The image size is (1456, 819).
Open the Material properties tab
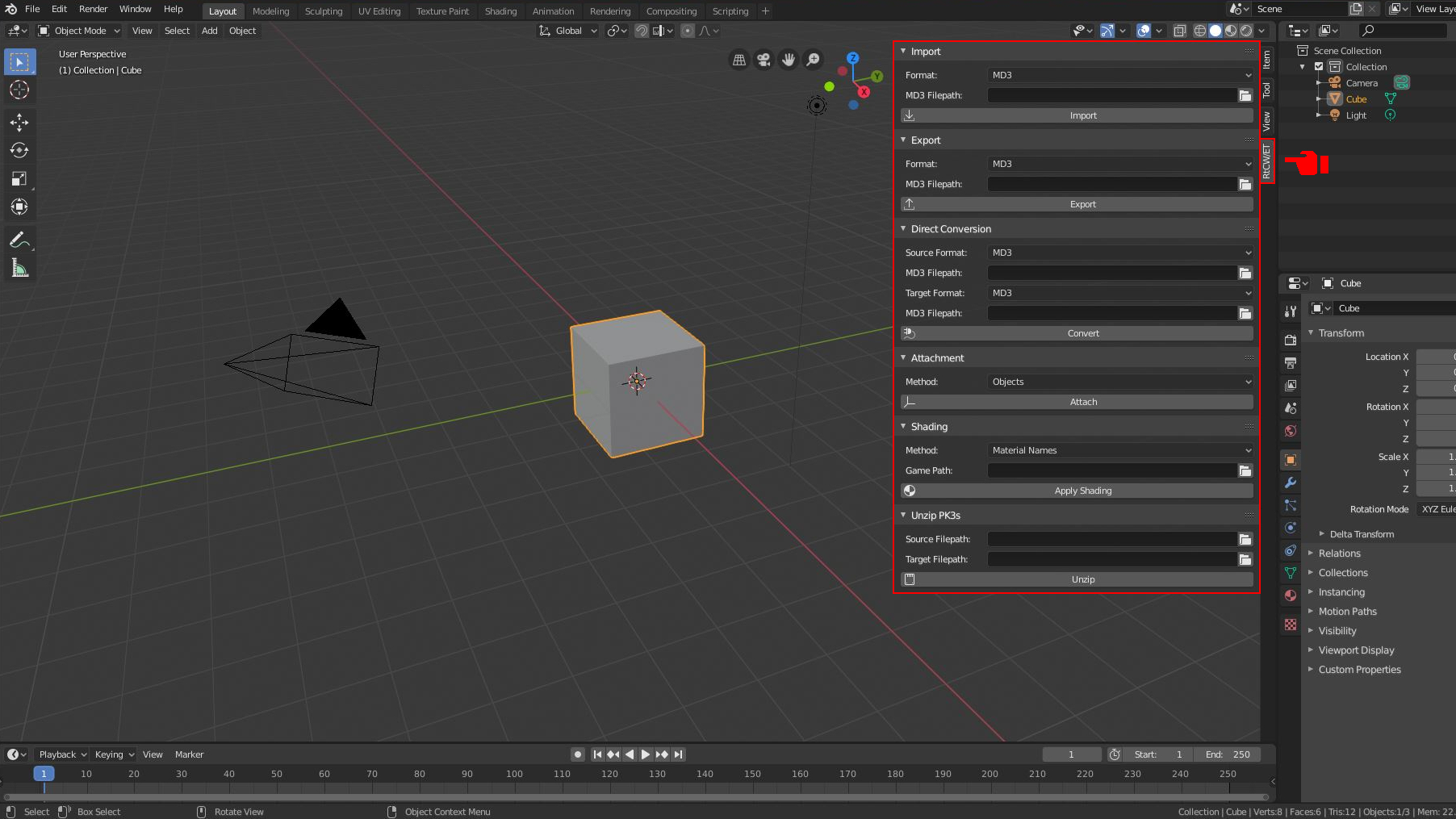[x=1291, y=595]
